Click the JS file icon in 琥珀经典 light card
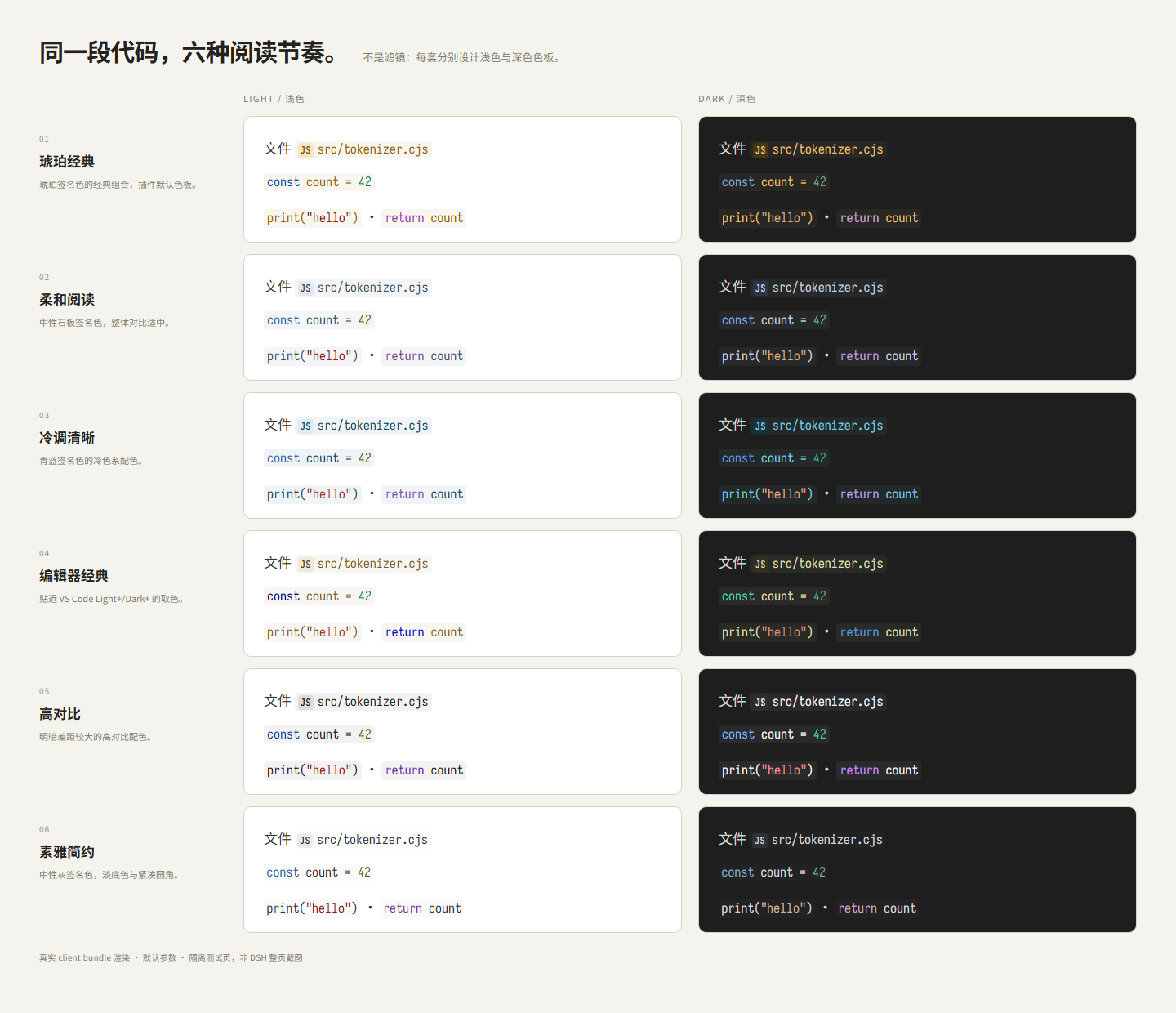 (x=305, y=150)
